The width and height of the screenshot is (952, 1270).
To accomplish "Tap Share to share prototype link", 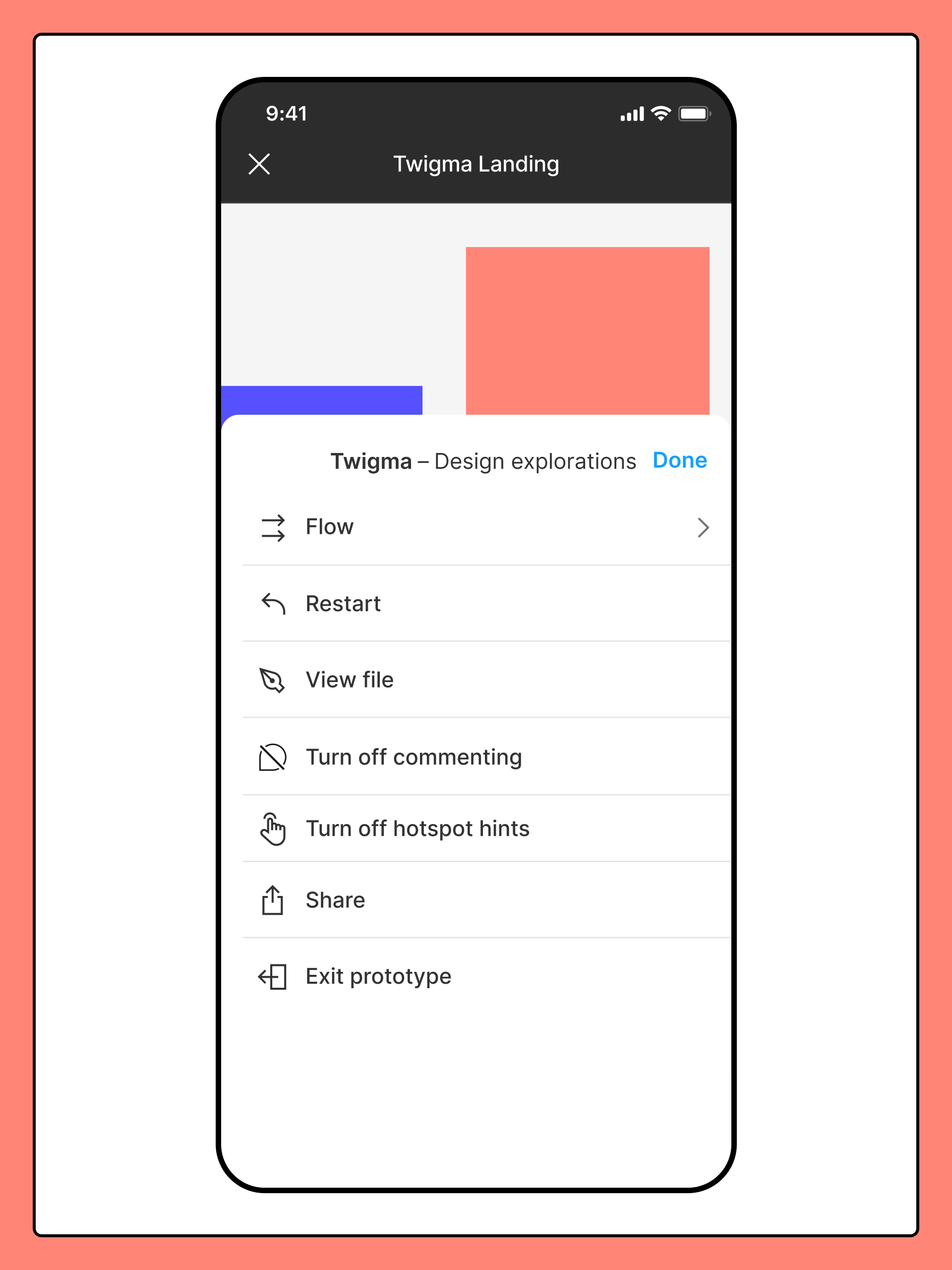I will (336, 899).
